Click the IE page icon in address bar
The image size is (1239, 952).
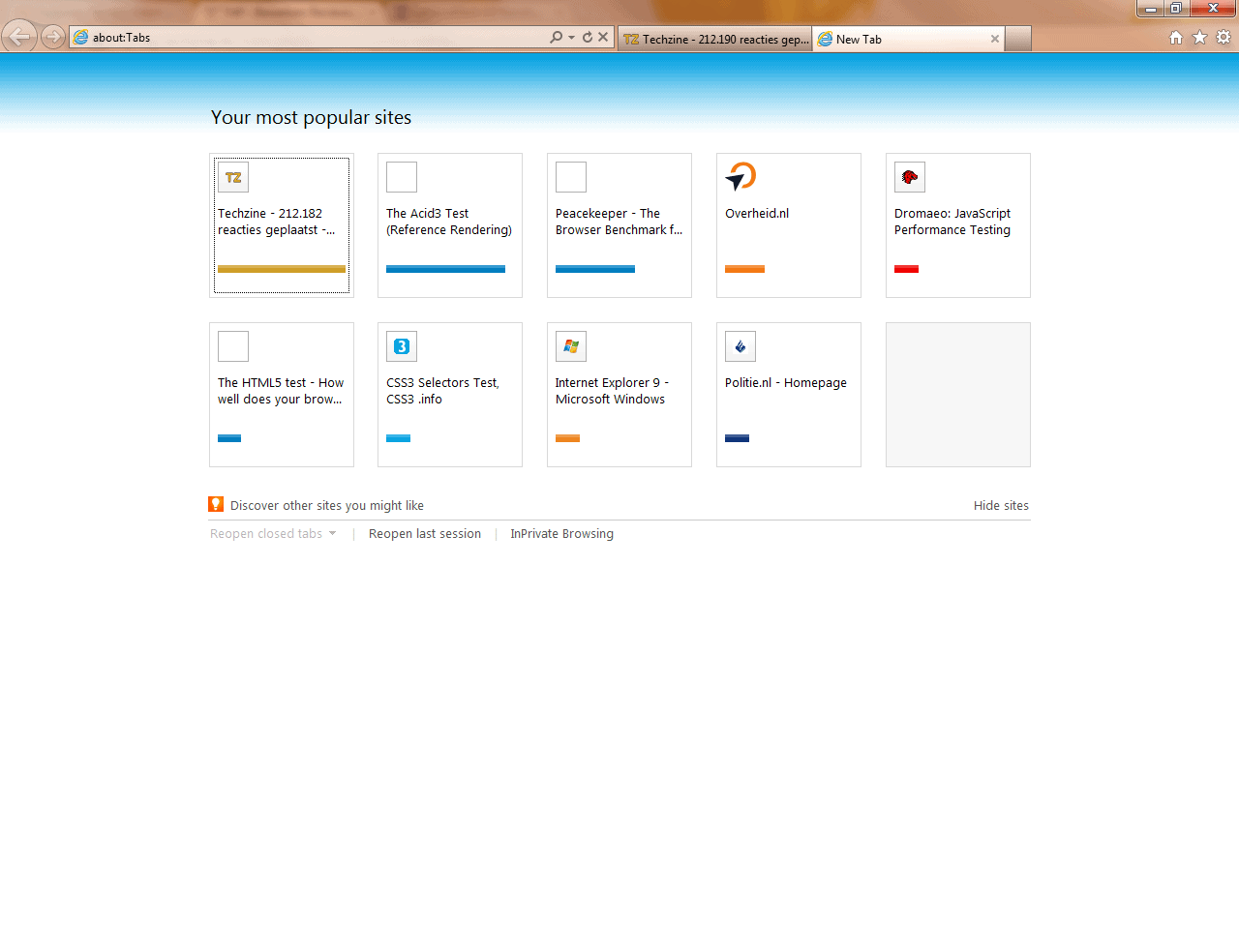pyautogui.click(x=81, y=37)
